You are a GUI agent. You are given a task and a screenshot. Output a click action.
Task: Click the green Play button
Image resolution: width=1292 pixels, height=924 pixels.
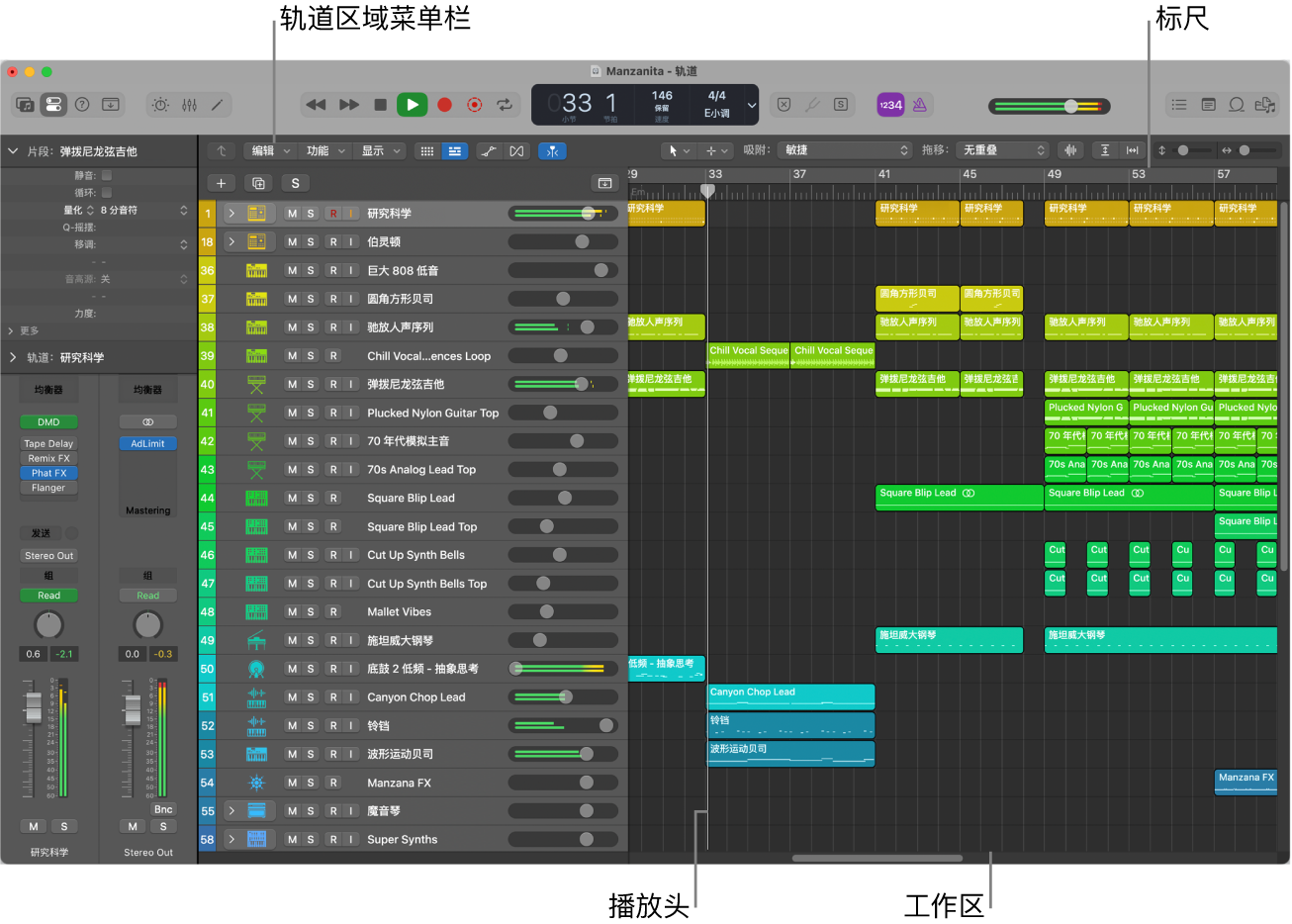tap(413, 104)
